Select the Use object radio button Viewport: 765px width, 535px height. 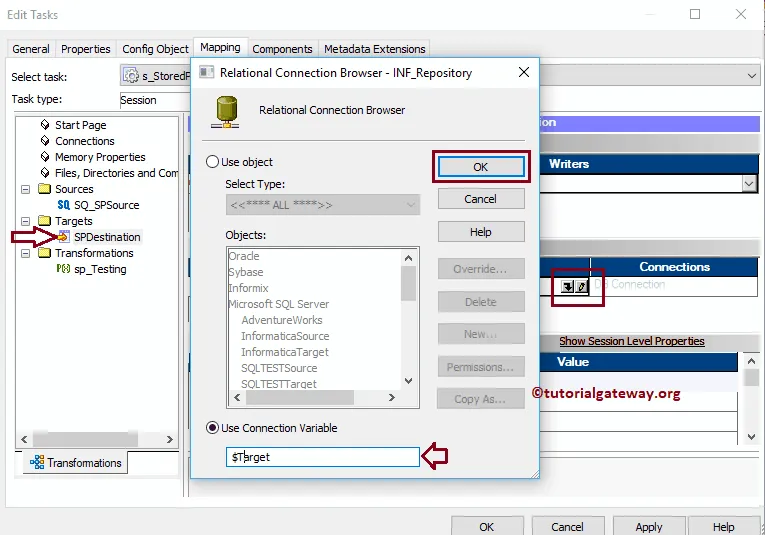coord(212,162)
